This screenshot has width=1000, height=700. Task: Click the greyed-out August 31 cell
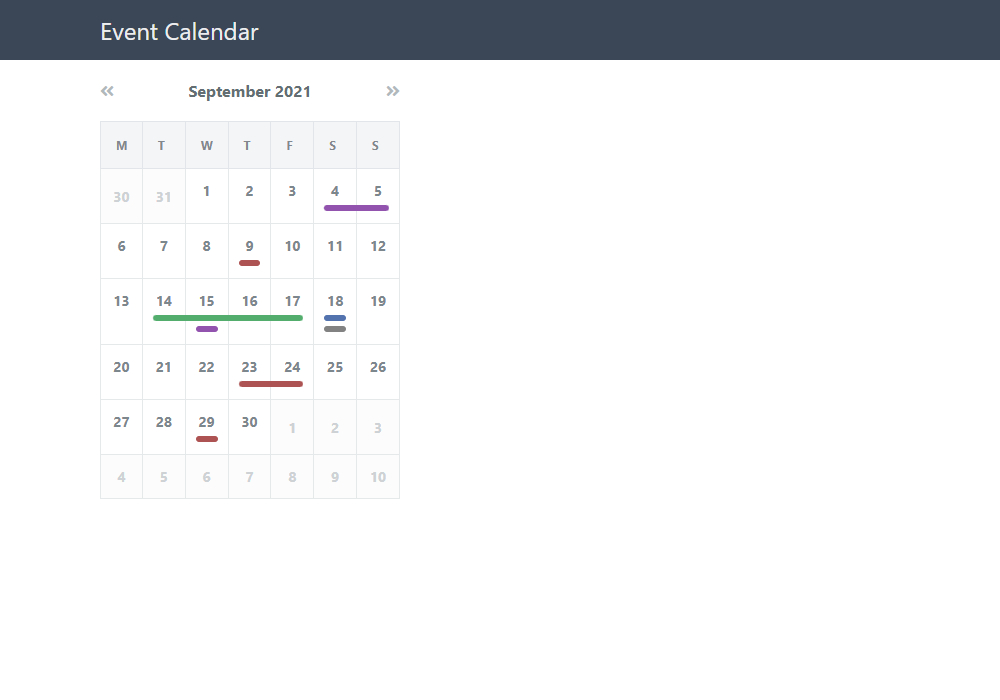point(164,196)
